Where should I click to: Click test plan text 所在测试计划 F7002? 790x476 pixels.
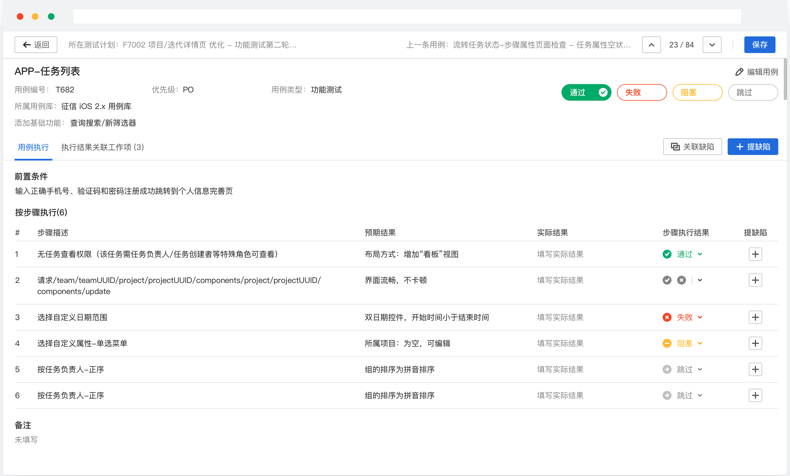pos(182,45)
